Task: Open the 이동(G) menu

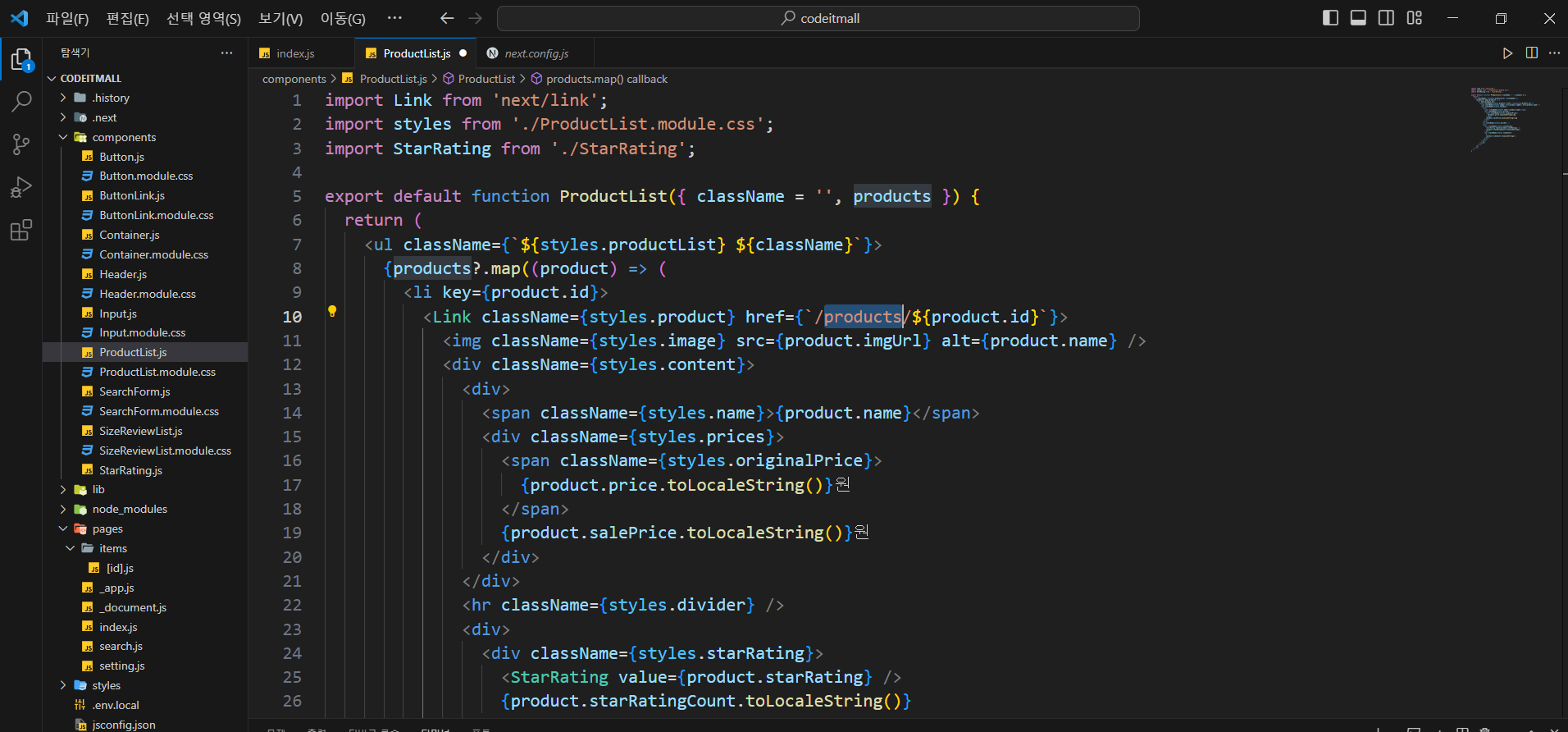Action: (343, 18)
